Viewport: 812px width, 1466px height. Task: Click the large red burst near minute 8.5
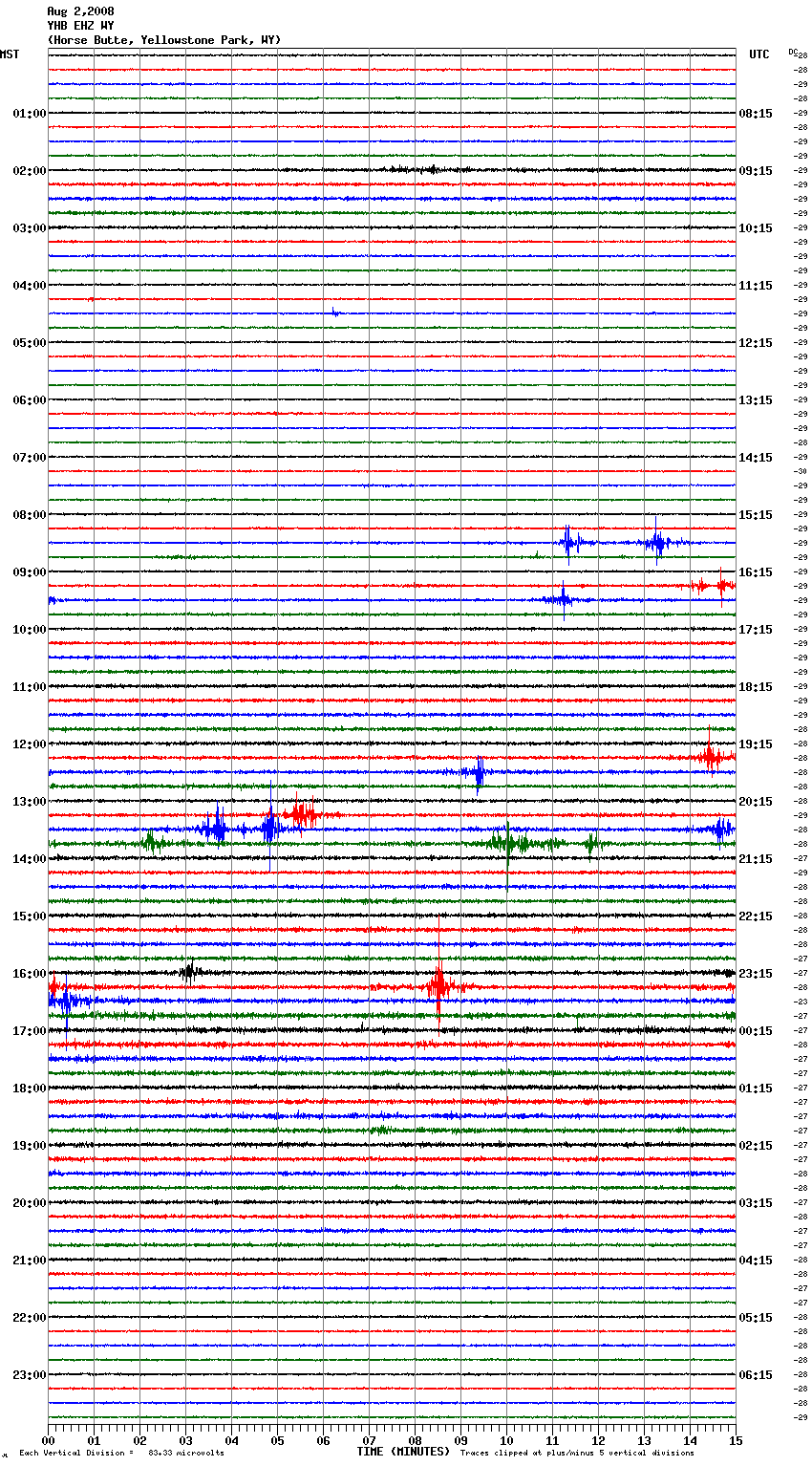pyautogui.click(x=438, y=986)
